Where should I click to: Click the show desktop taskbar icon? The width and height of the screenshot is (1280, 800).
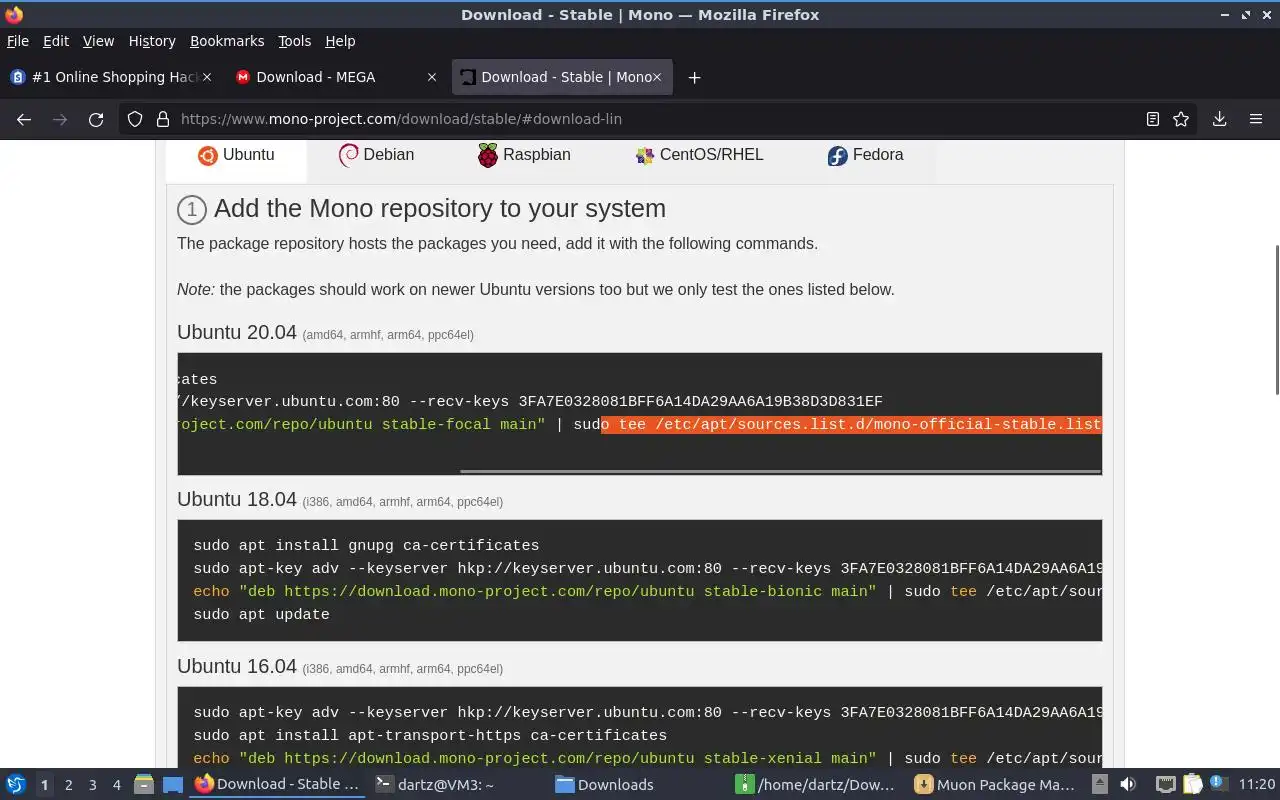click(x=172, y=785)
